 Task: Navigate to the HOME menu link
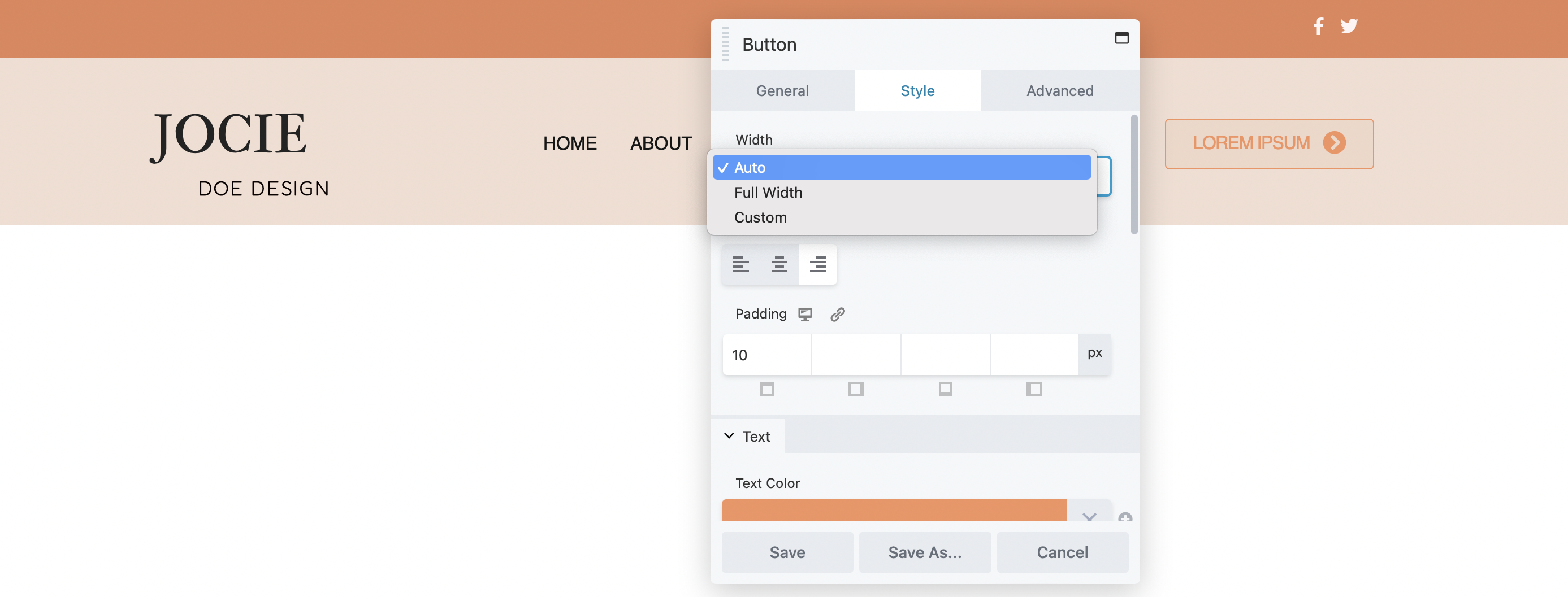point(570,143)
